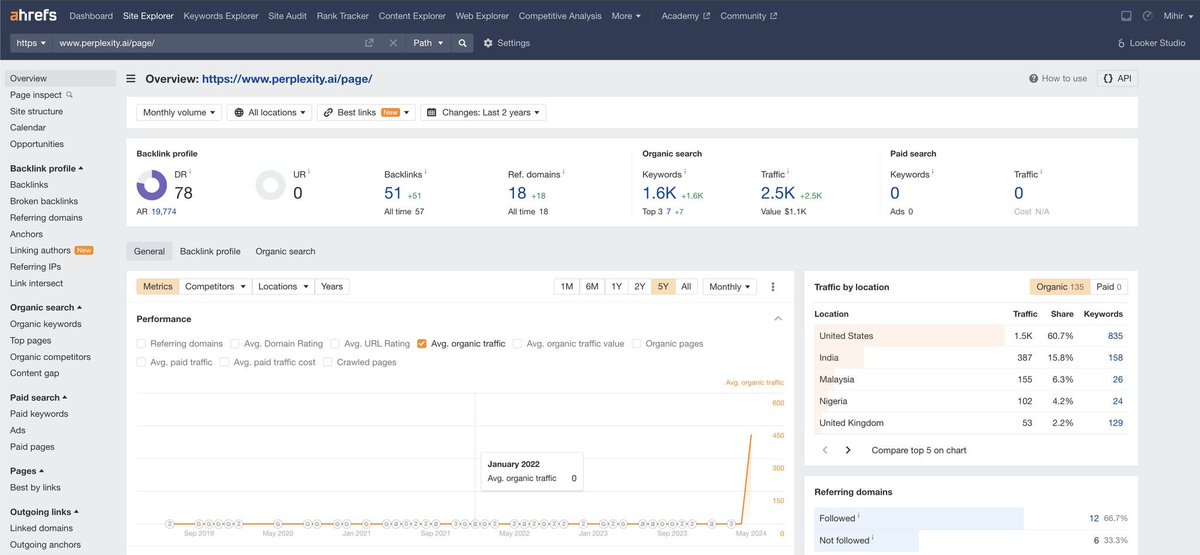
Task: Uncheck Avg. organic traffic checkbox
Action: click(422, 343)
